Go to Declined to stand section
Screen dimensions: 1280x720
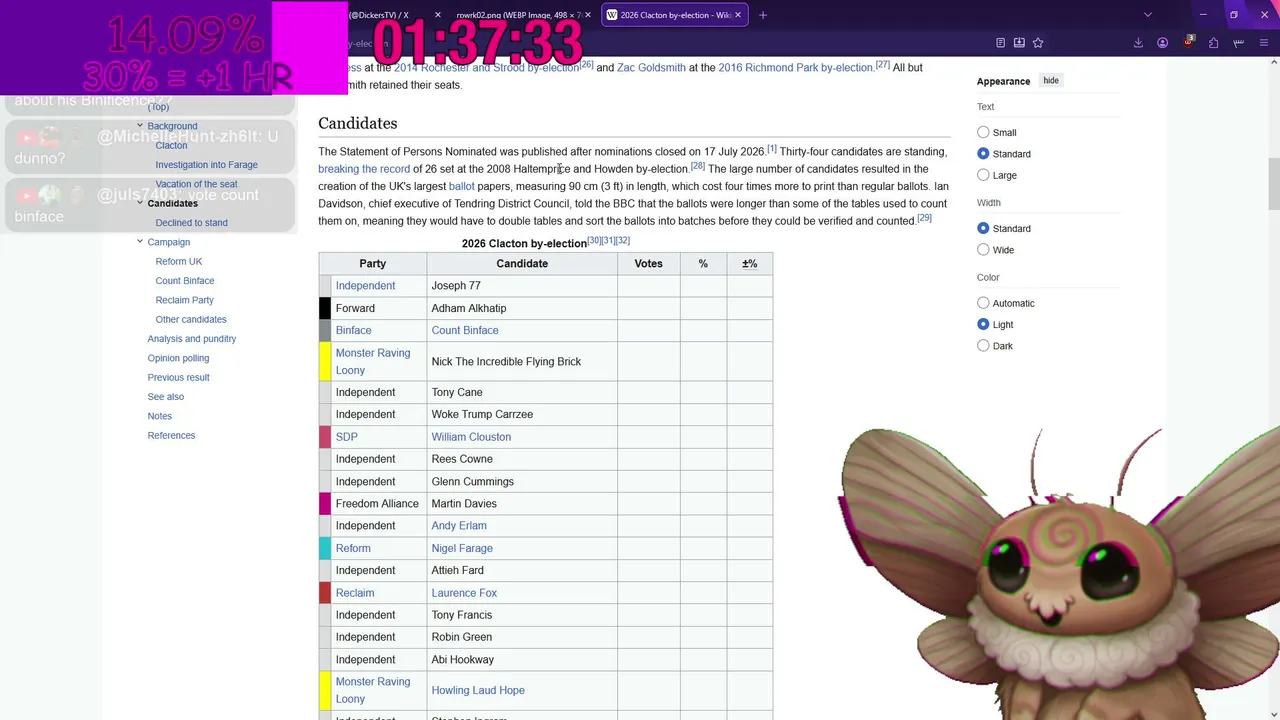[191, 223]
